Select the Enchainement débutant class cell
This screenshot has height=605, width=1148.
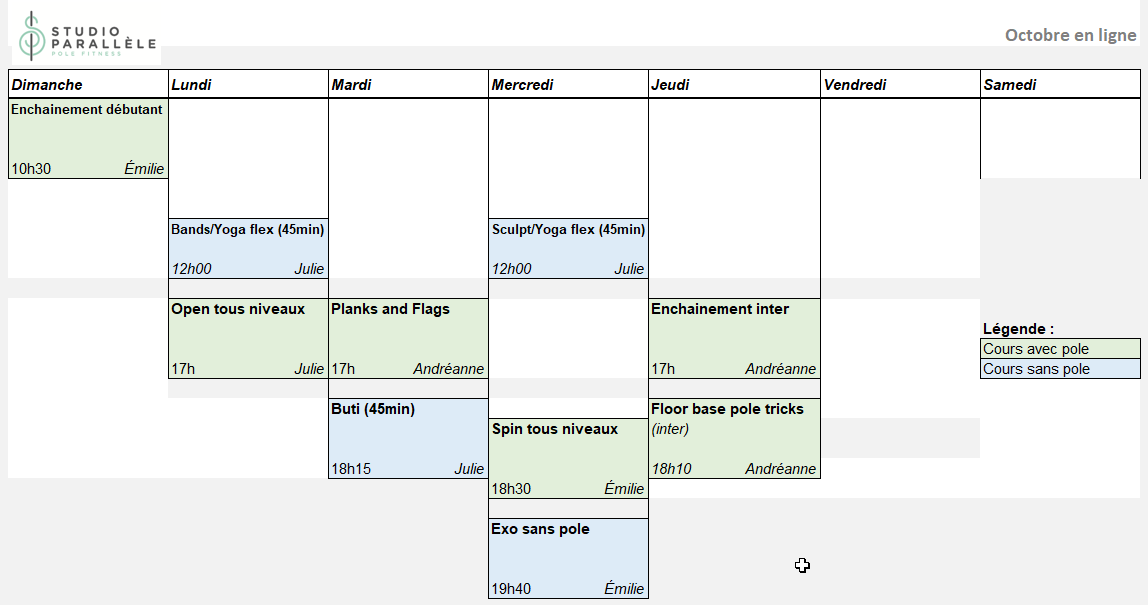point(88,138)
